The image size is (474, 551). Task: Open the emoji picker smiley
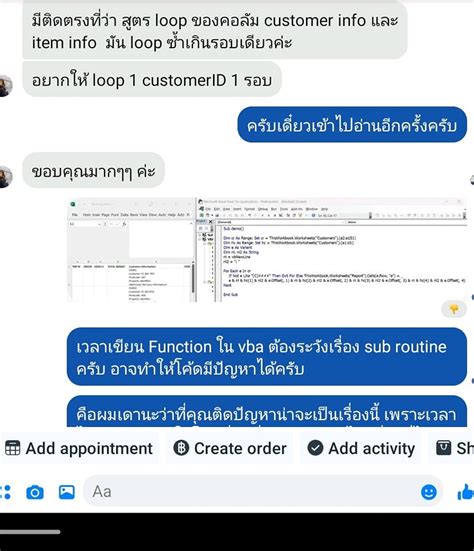pyautogui.click(x=429, y=492)
